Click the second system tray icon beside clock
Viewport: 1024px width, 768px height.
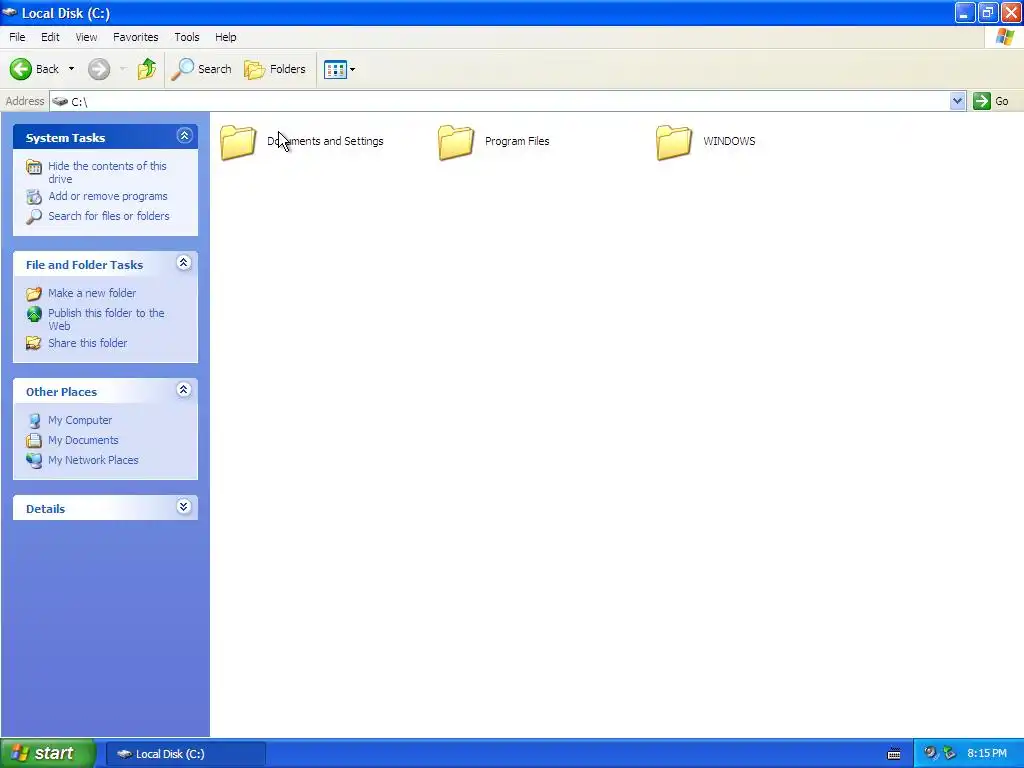[x=950, y=753]
